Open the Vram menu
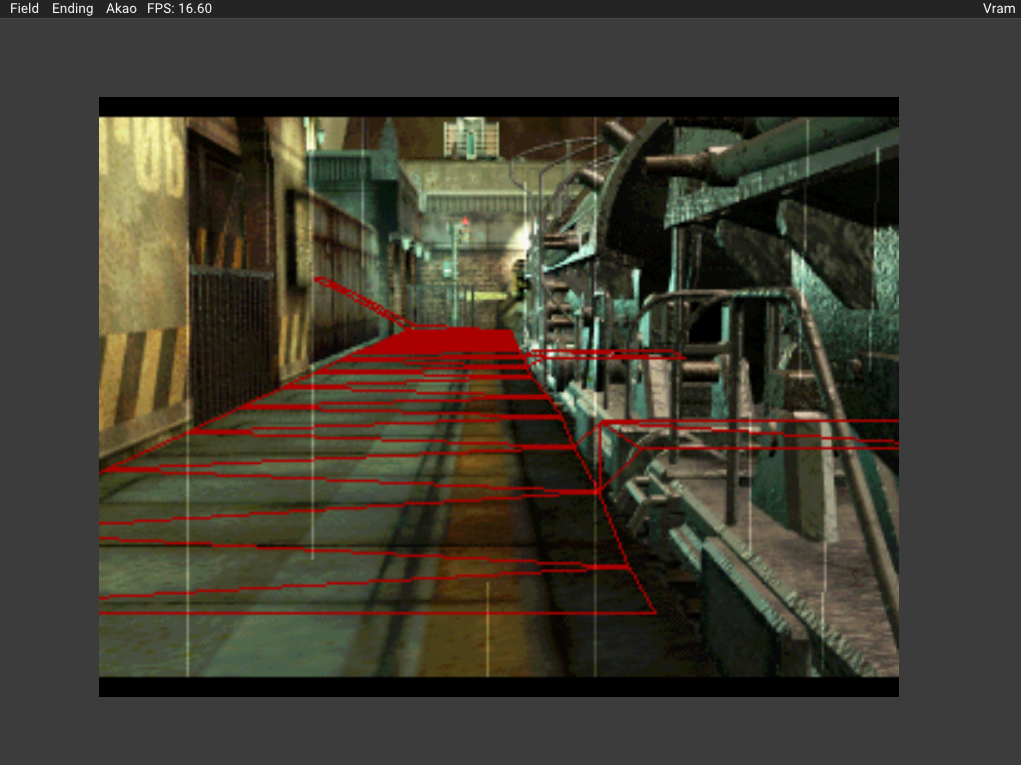 (998, 8)
